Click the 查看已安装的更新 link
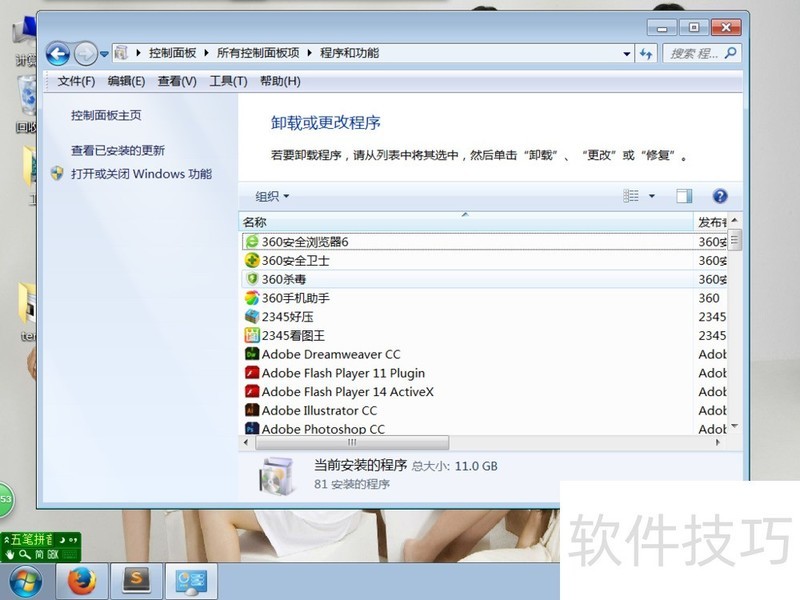The height and width of the screenshot is (600, 800). pyautogui.click(x=118, y=151)
